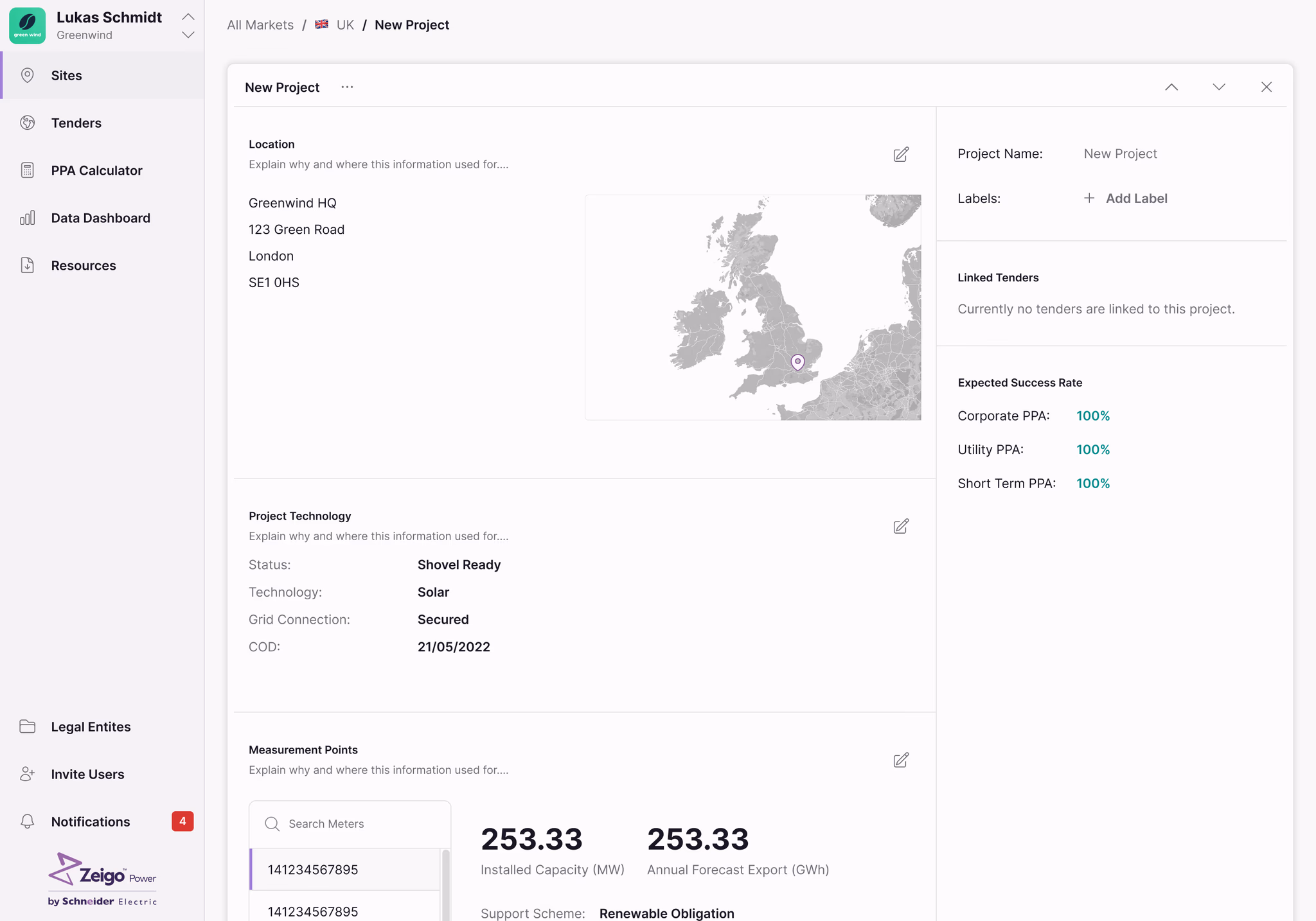Click the Lukas Schmidt user name
This screenshot has height=921, width=1316.
[x=109, y=17]
